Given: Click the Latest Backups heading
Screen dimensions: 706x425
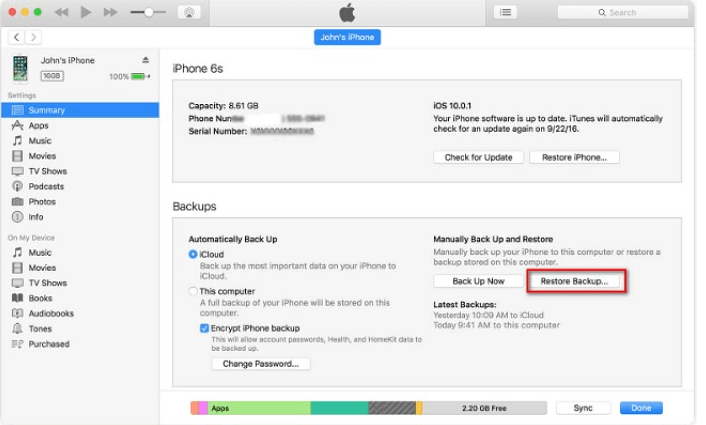Looking at the screenshot, I should (465, 305).
